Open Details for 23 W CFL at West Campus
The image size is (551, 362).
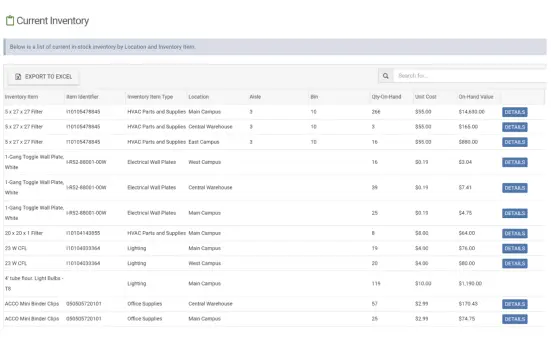point(514,264)
